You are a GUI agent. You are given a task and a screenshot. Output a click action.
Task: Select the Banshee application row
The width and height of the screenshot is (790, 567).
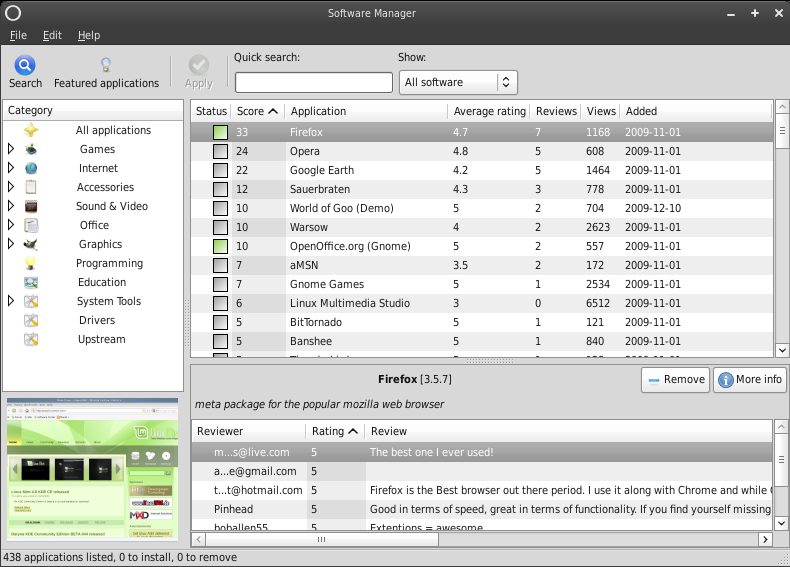pos(482,341)
